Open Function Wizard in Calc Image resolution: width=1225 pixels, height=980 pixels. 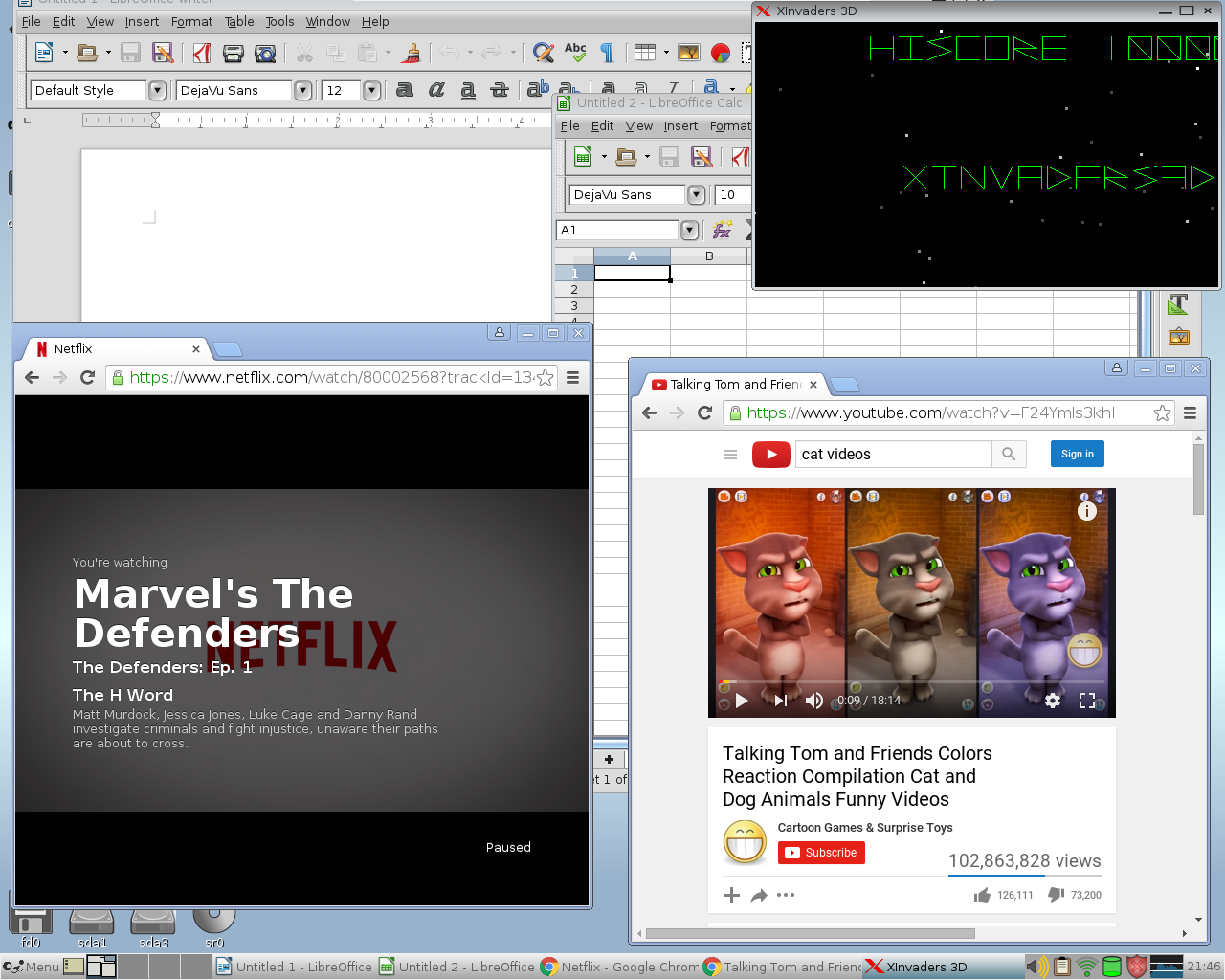pyautogui.click(x=722, y=230)
